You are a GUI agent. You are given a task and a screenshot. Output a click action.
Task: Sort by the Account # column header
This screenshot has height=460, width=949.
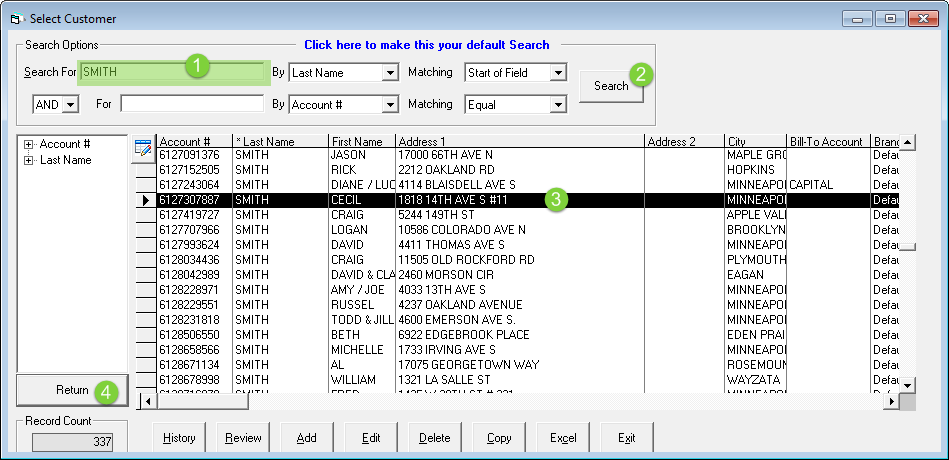194,142
